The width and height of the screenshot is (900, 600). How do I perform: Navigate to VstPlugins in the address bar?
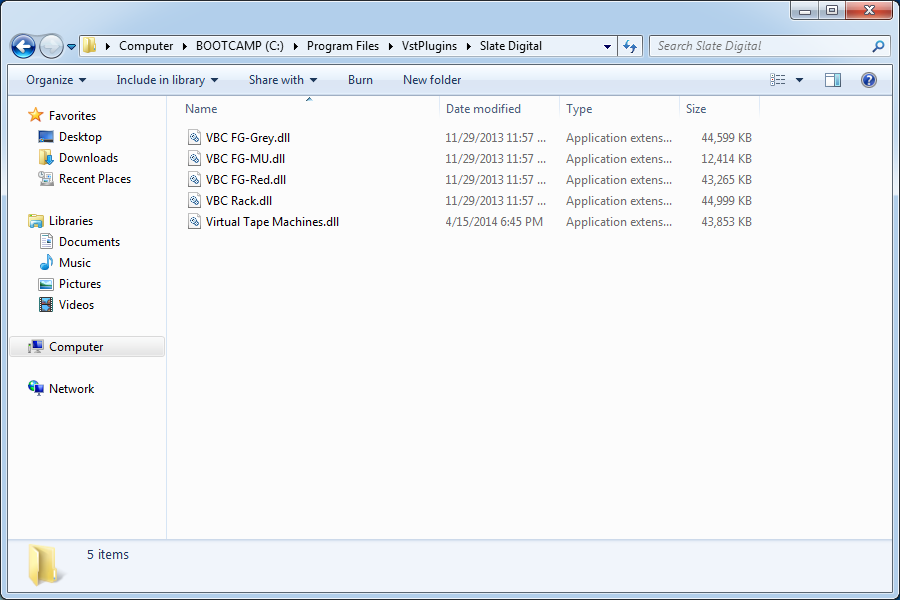coord(429,46)
